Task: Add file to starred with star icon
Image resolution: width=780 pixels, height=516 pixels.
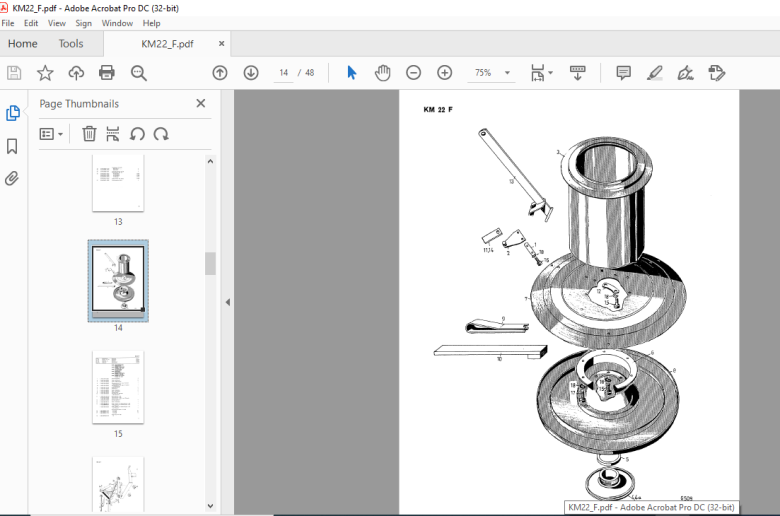Action: click(45, 73)
